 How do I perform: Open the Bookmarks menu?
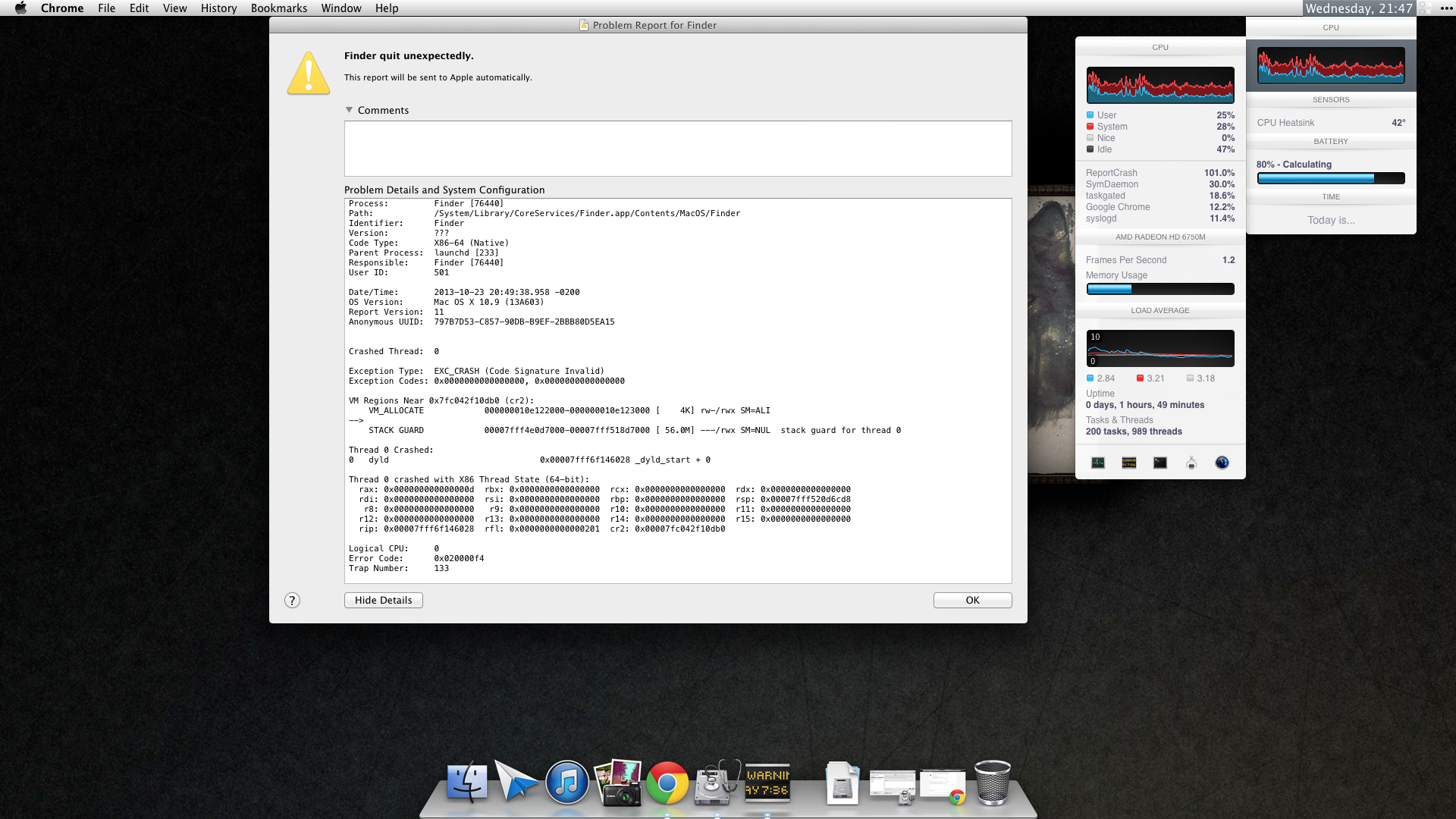[x=278, y=8]
